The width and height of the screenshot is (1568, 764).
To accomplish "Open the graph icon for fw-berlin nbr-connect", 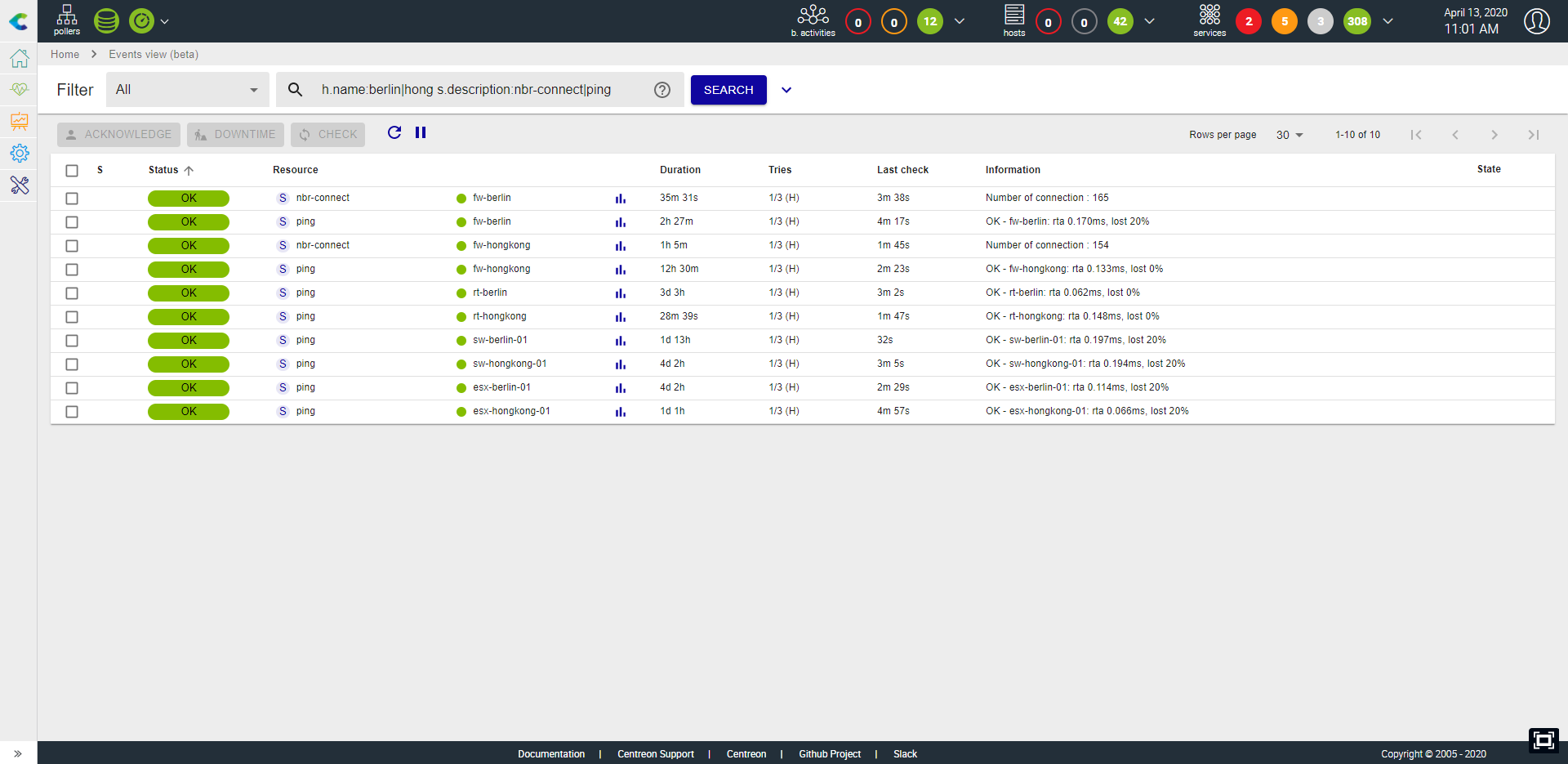I will [x=621, y=199].
